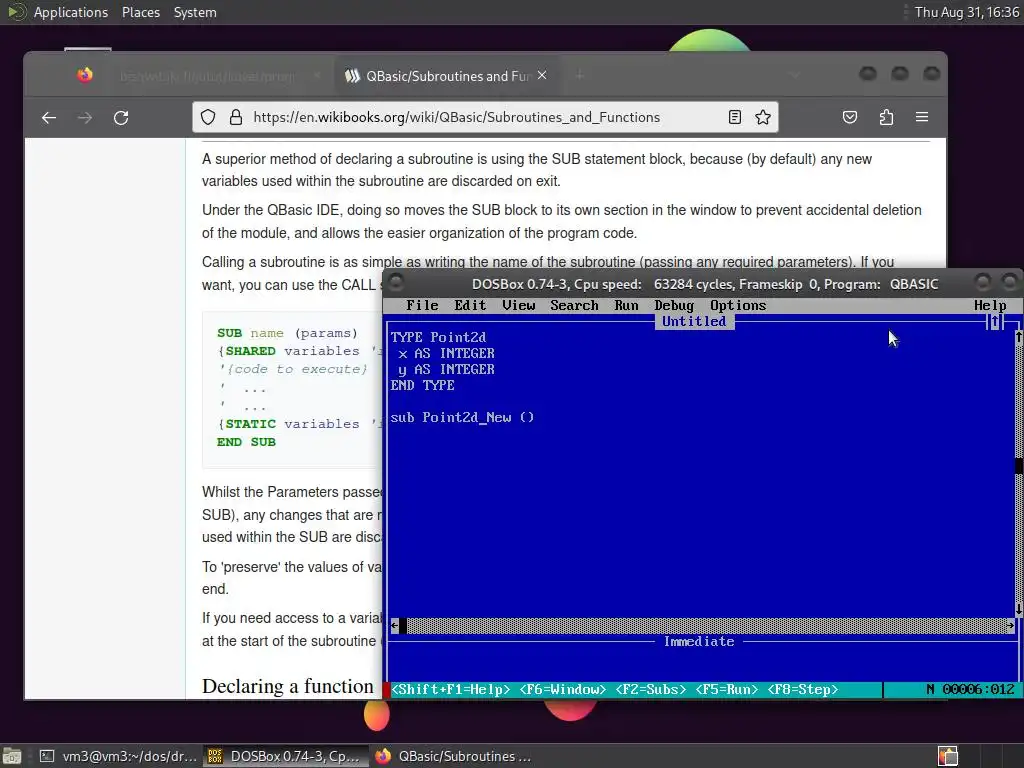Image resolution: width=1024 pixels, height=768 pixels.
Task: Click the Firefox logo in tab bar
Action: [85, 75]
